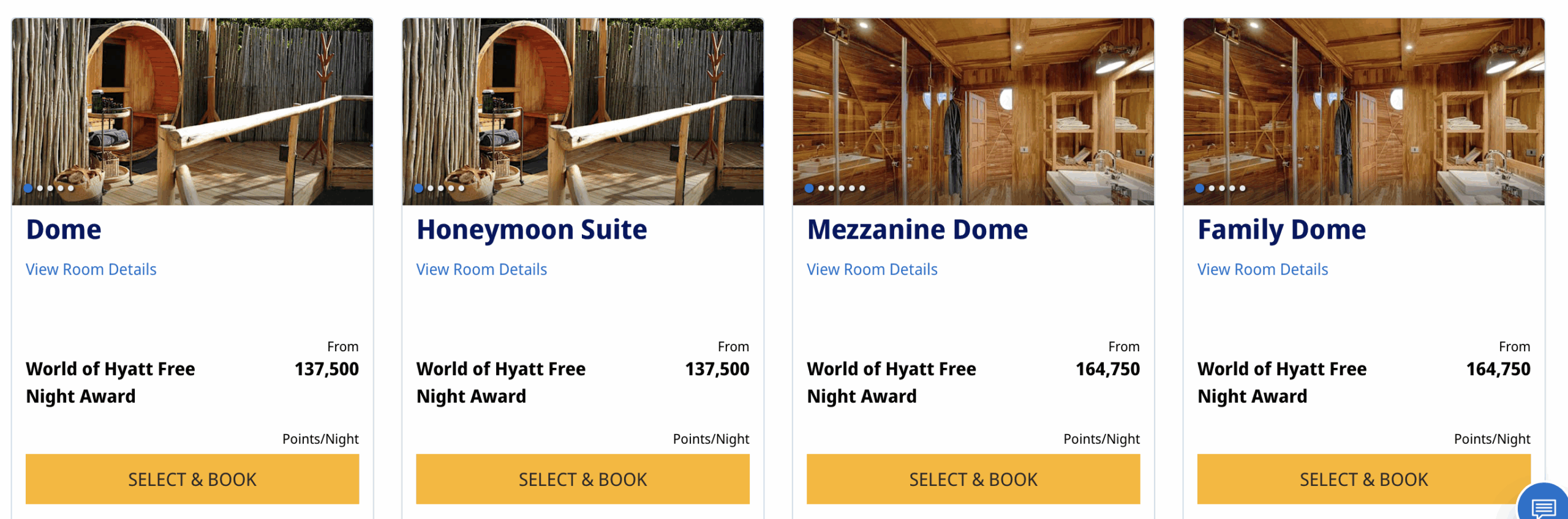The image size is (1568, 519).
Task: Select & Book the Honeymoon Suite
Action: 582,479
